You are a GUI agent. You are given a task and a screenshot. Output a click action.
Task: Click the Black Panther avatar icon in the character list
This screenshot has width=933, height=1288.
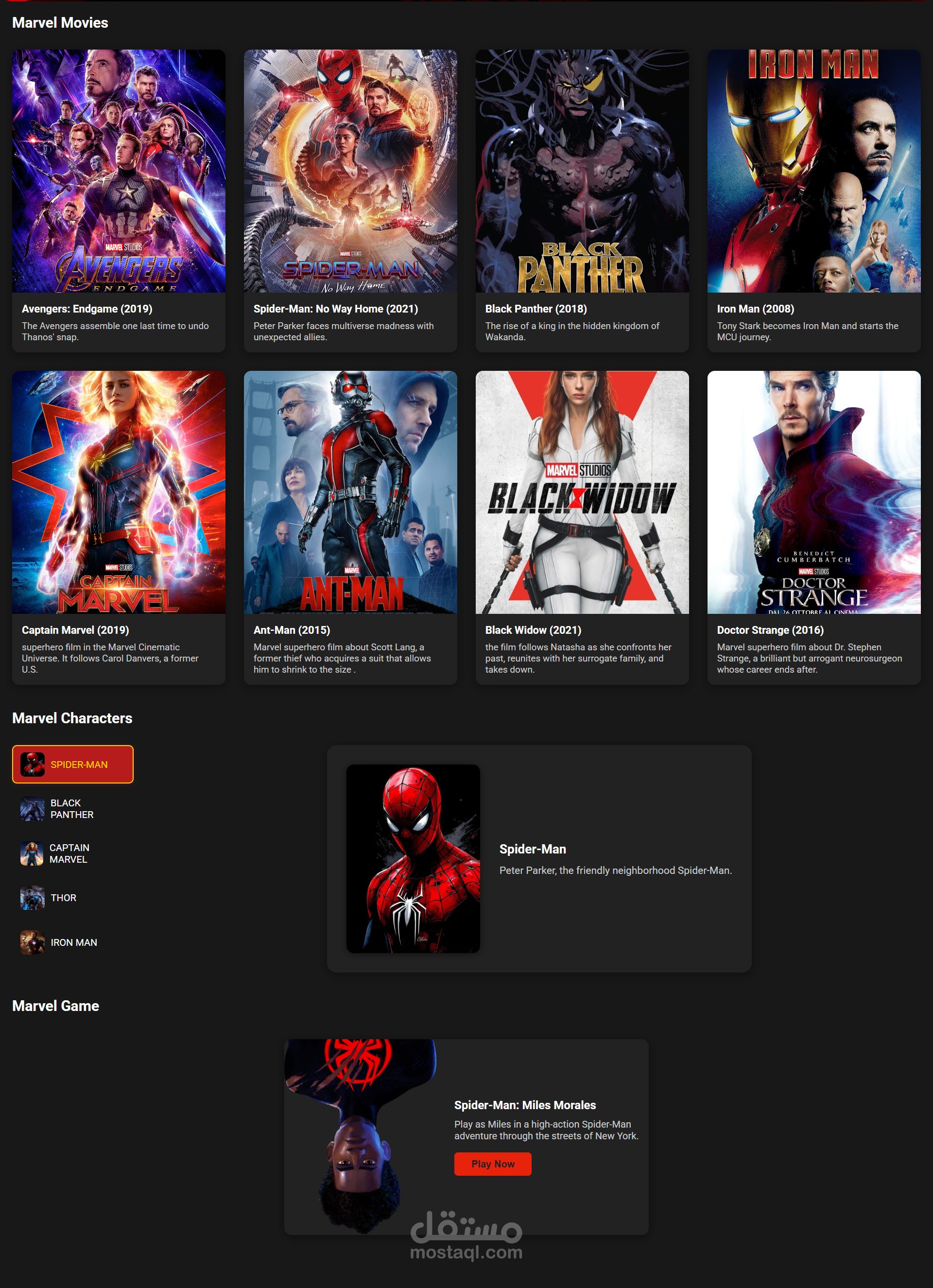coord(33,809)
